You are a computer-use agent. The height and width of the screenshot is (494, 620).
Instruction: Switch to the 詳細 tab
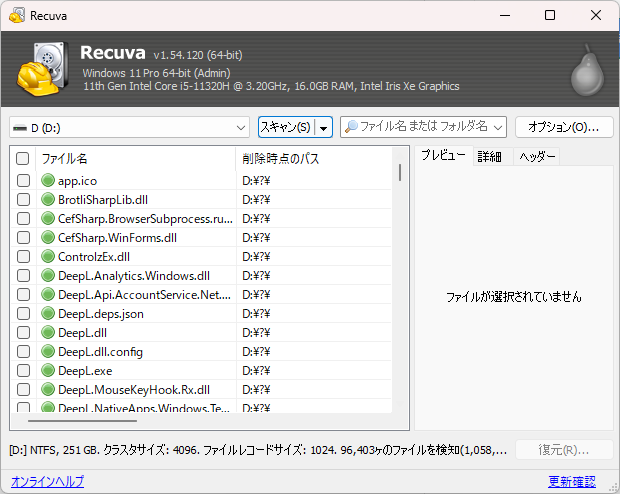tap(490, 157)
